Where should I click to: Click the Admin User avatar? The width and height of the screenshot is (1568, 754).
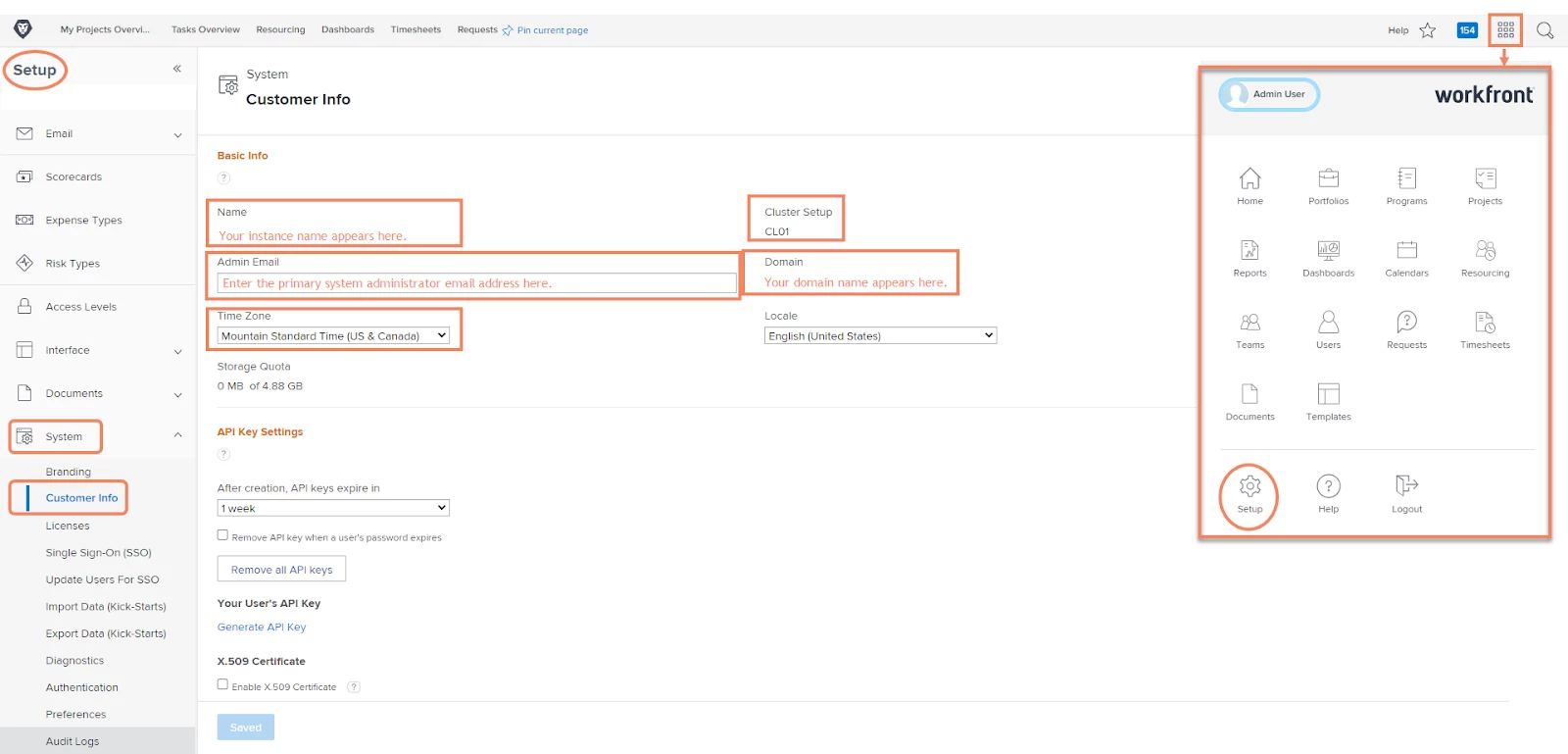1236,94
